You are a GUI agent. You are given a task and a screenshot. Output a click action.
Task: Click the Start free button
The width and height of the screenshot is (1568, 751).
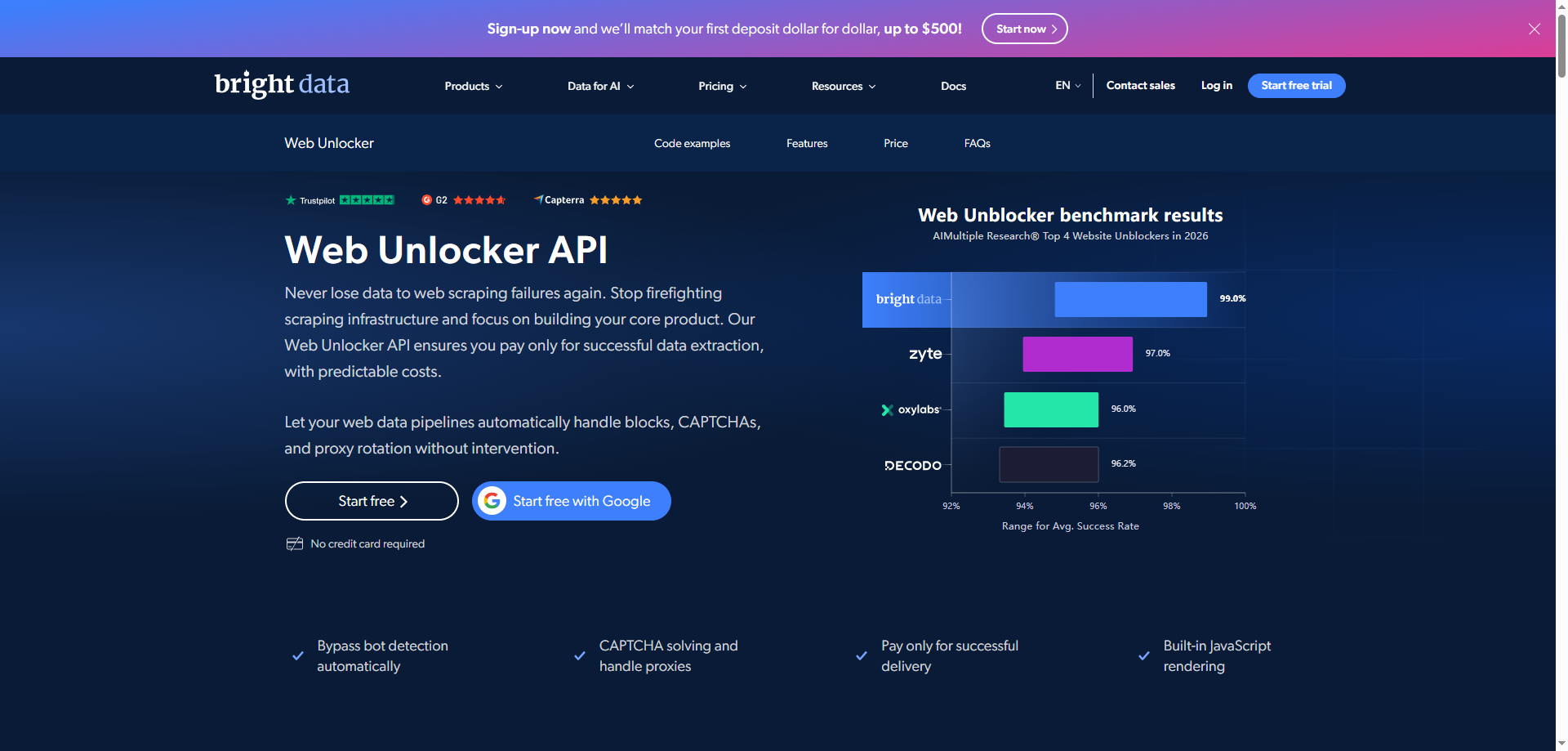[372, 501]
